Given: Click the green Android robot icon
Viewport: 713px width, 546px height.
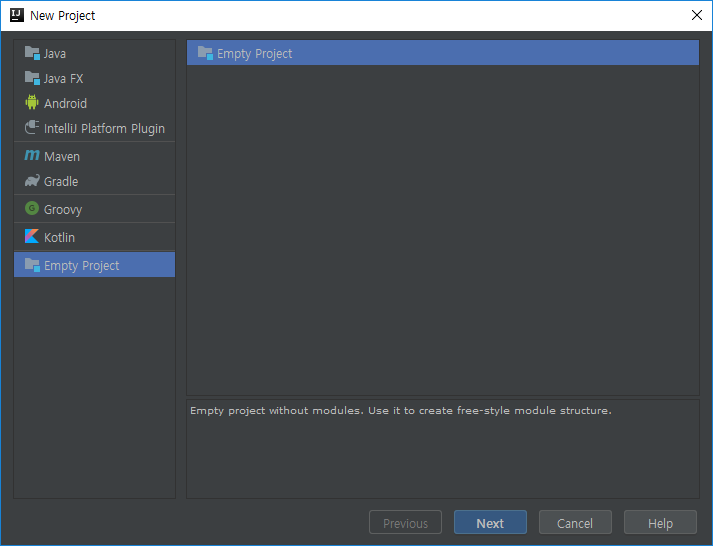Looking at the screenshot, I should (32, 103).
